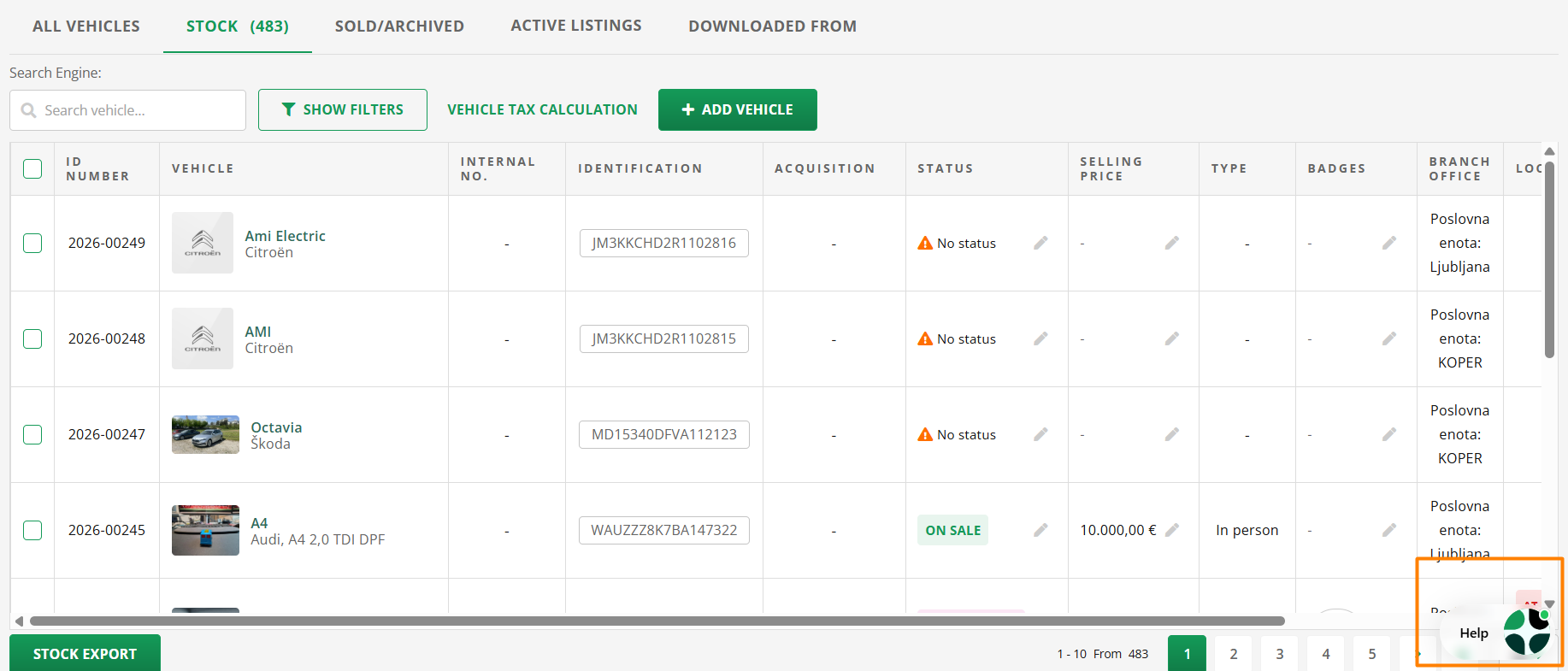Click VIN JM3KKCHD2R1102816

(664, 243)
